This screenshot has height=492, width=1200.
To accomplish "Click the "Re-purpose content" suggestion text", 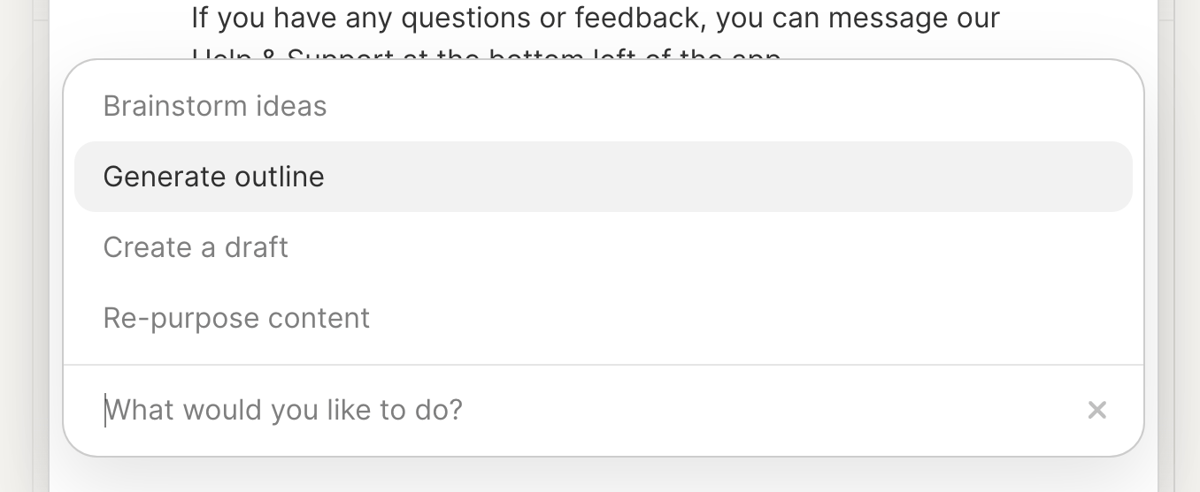I will click(x=236, y=318).
